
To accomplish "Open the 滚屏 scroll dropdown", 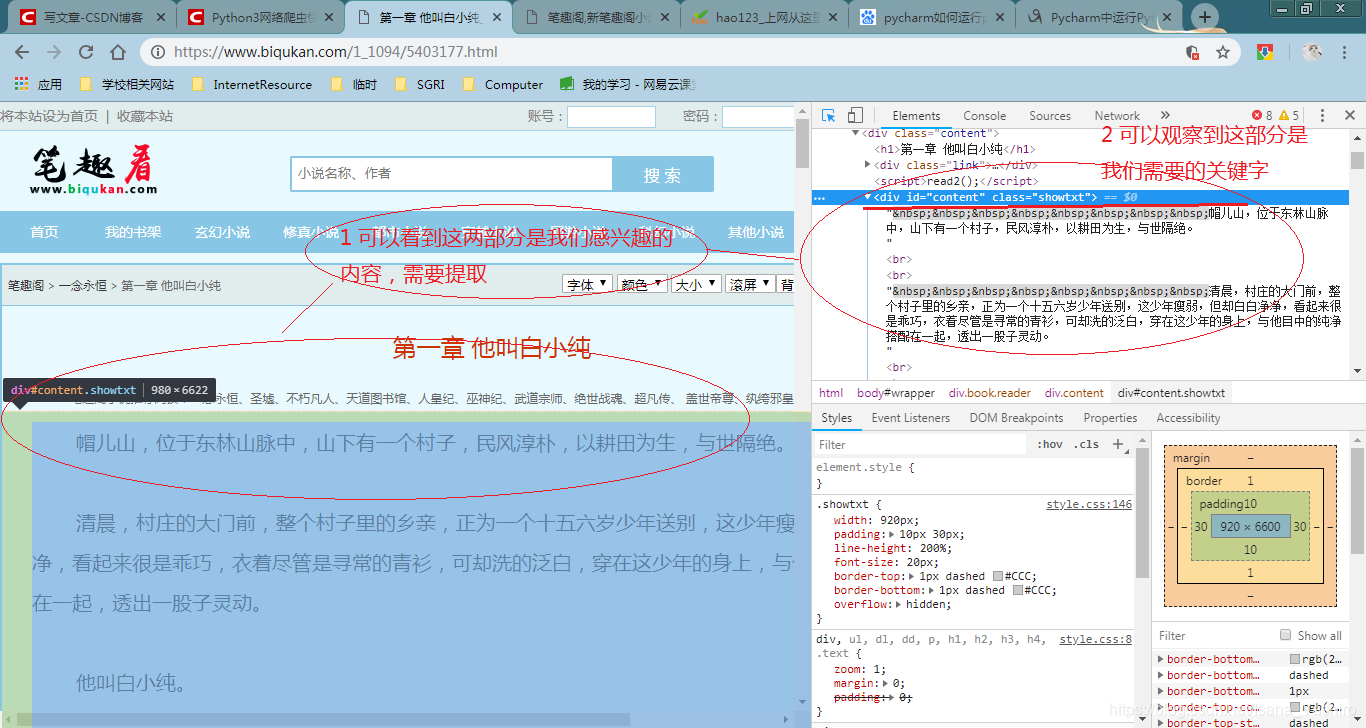I will click(750, 284).
